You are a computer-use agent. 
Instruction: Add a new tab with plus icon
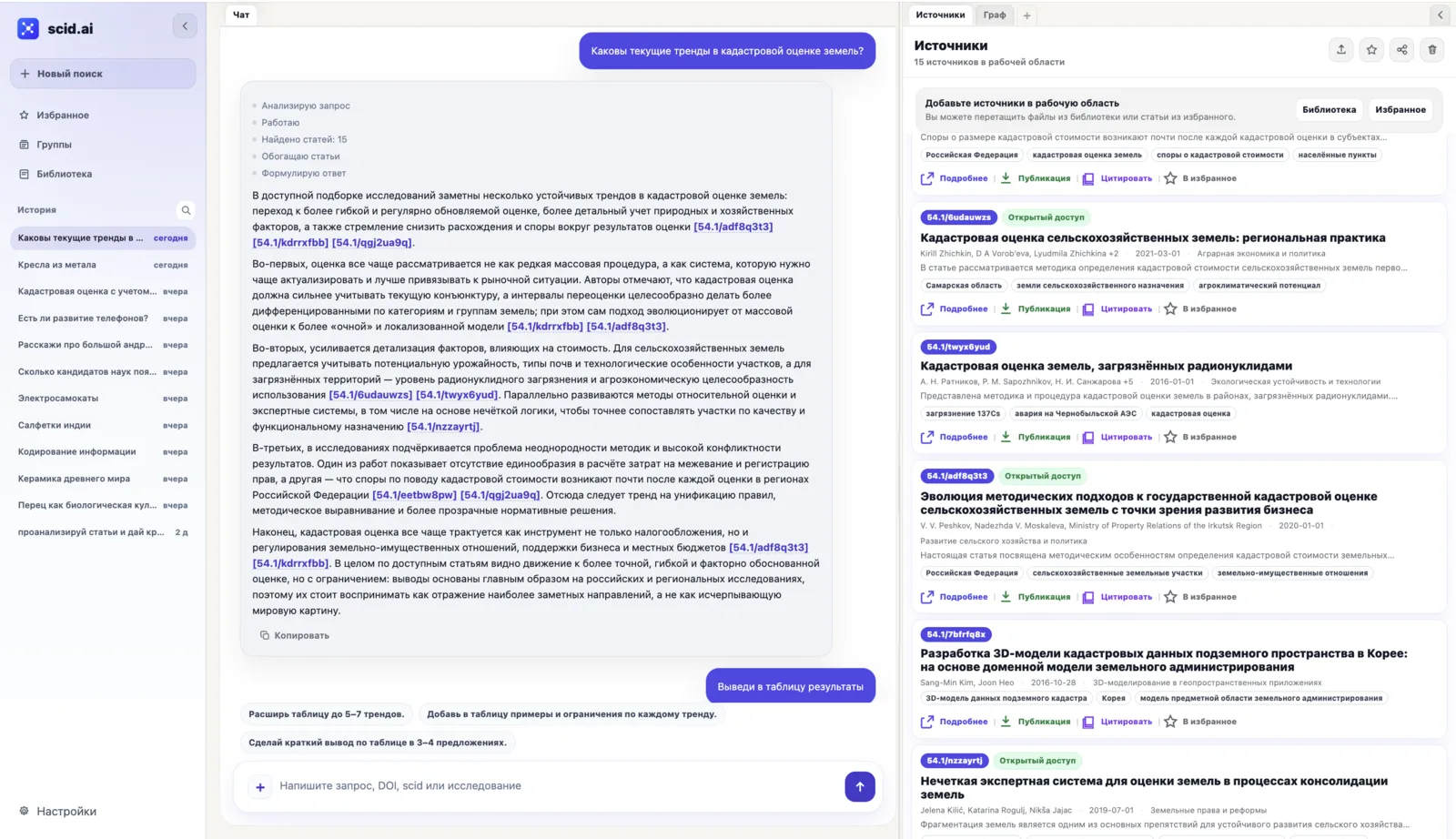(x=1026, y=15)
